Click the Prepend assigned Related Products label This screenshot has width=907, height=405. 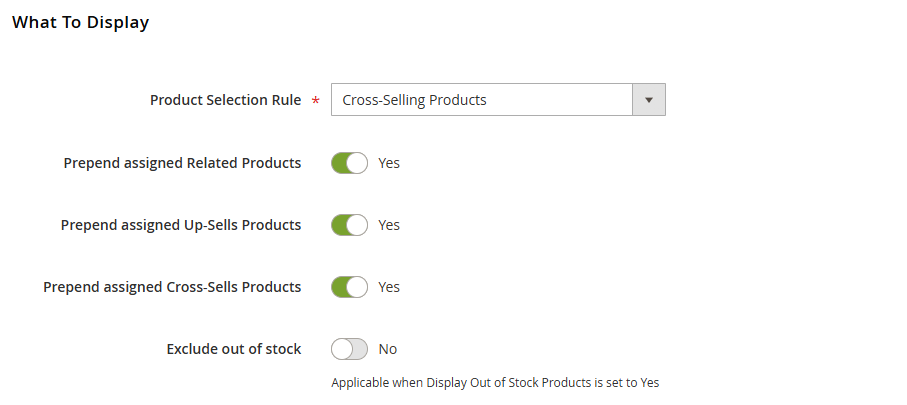point(182,163)
